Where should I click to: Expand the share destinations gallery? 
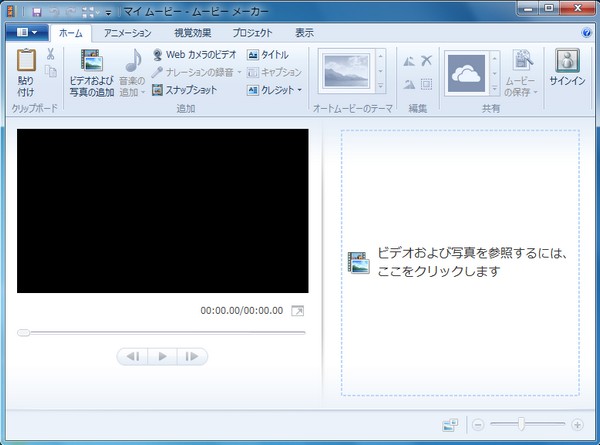click(x=494, y=89)
